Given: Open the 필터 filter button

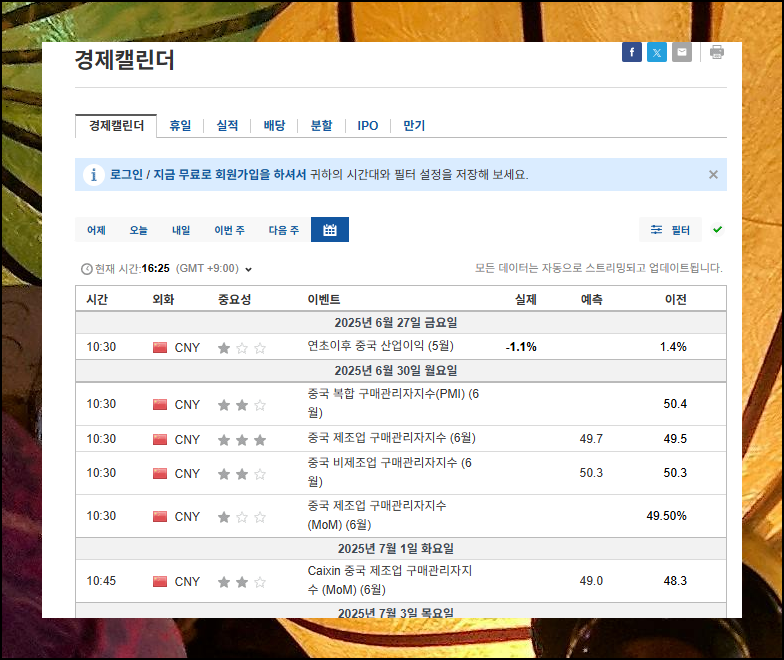Looking at the screenshot, I should 670,230.
